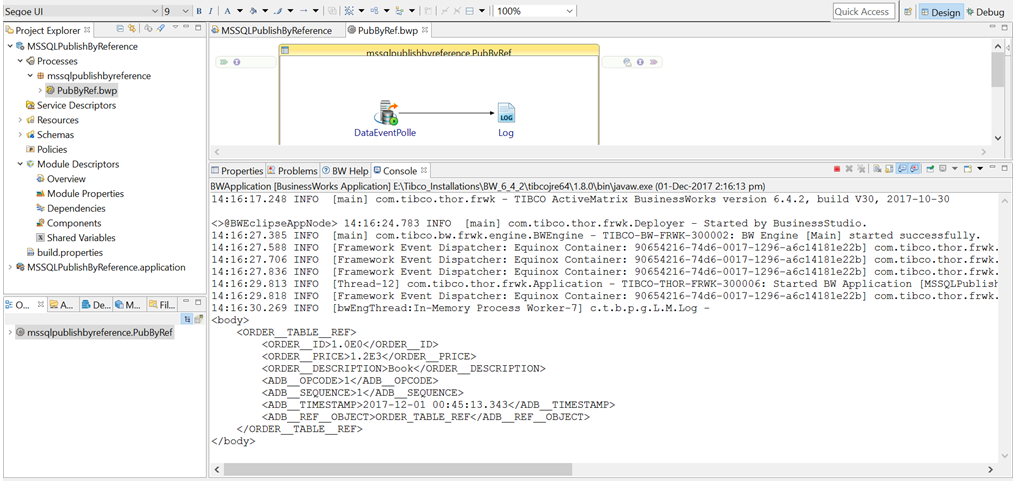Expand the MSSQLPublishByReference.application project
Image resolution: width=1015 pixels, height=481 pixels.
pos(10,267)
